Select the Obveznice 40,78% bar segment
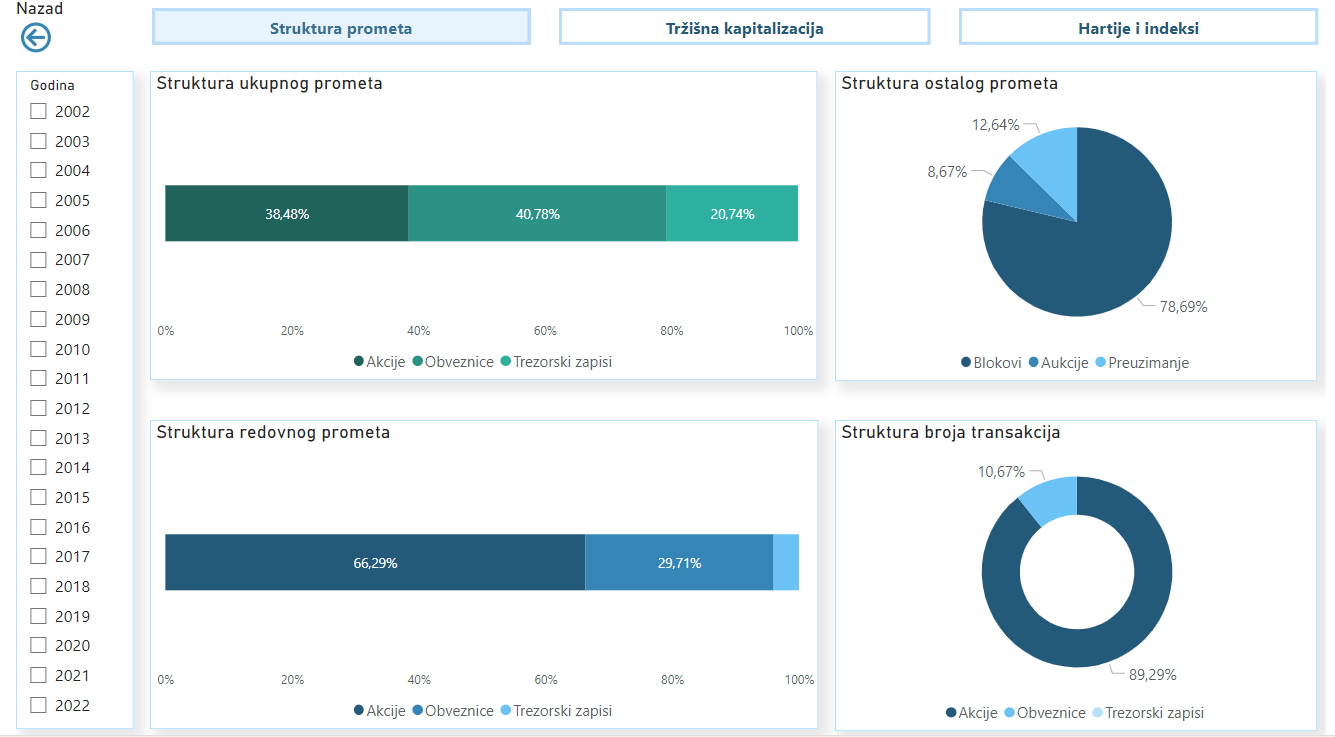Screen dimensions: 1335x737 tap(537, 213)
